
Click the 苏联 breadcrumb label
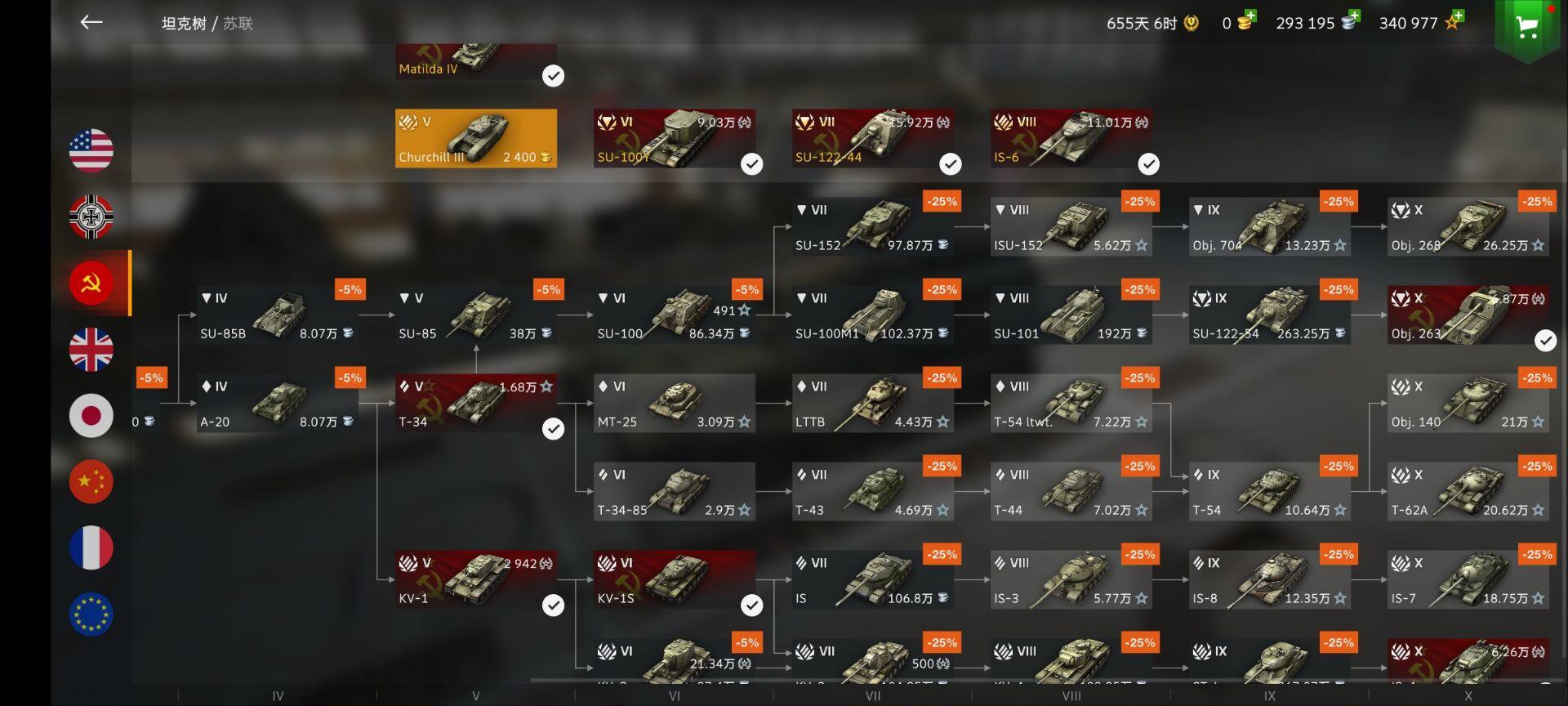238,24
